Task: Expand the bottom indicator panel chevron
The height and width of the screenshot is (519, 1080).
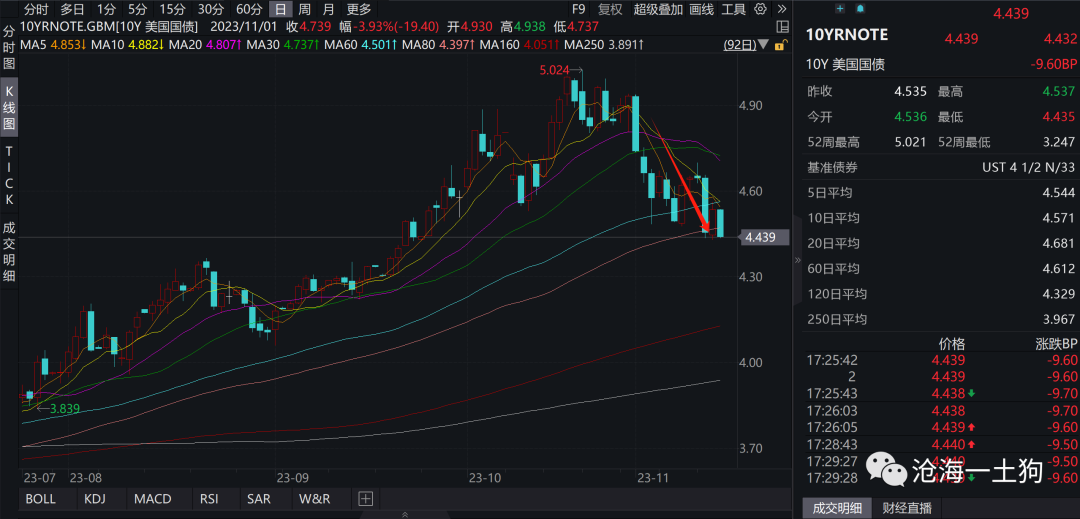Action: (x=404, y=513)
